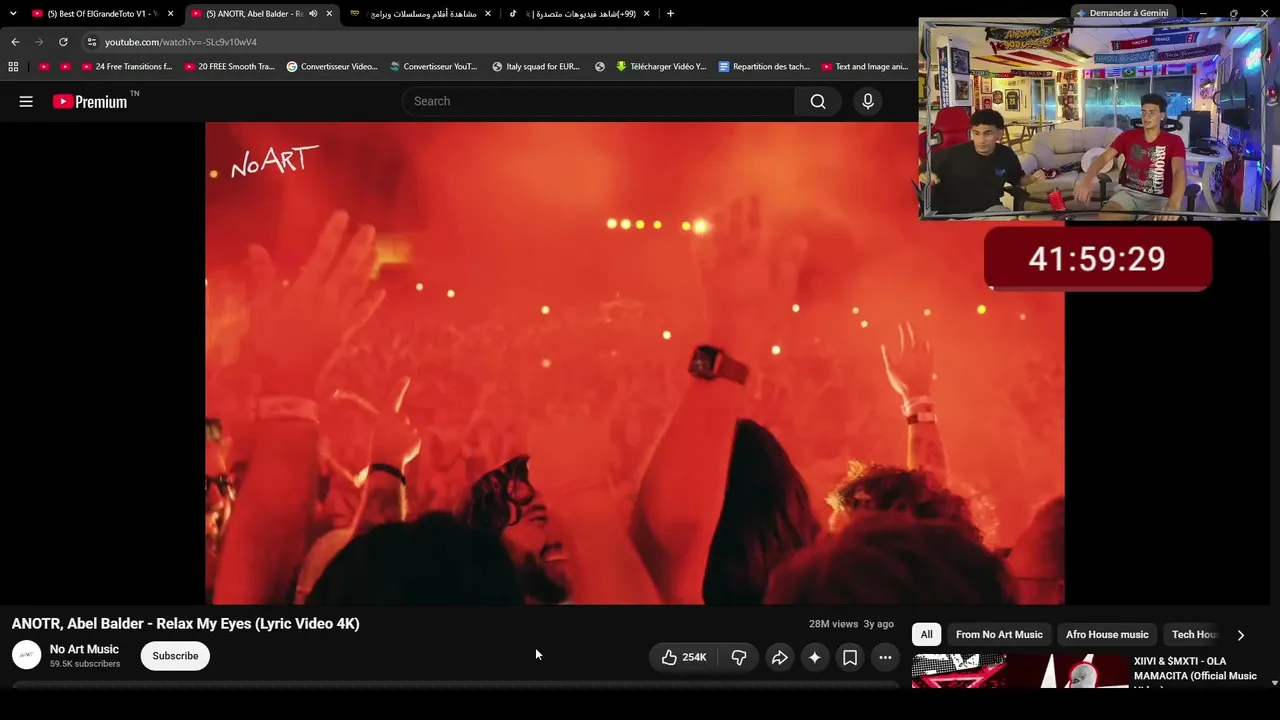1280x720 pixels.
Task: Reload the YouTube page
Action: coord(63,42)
